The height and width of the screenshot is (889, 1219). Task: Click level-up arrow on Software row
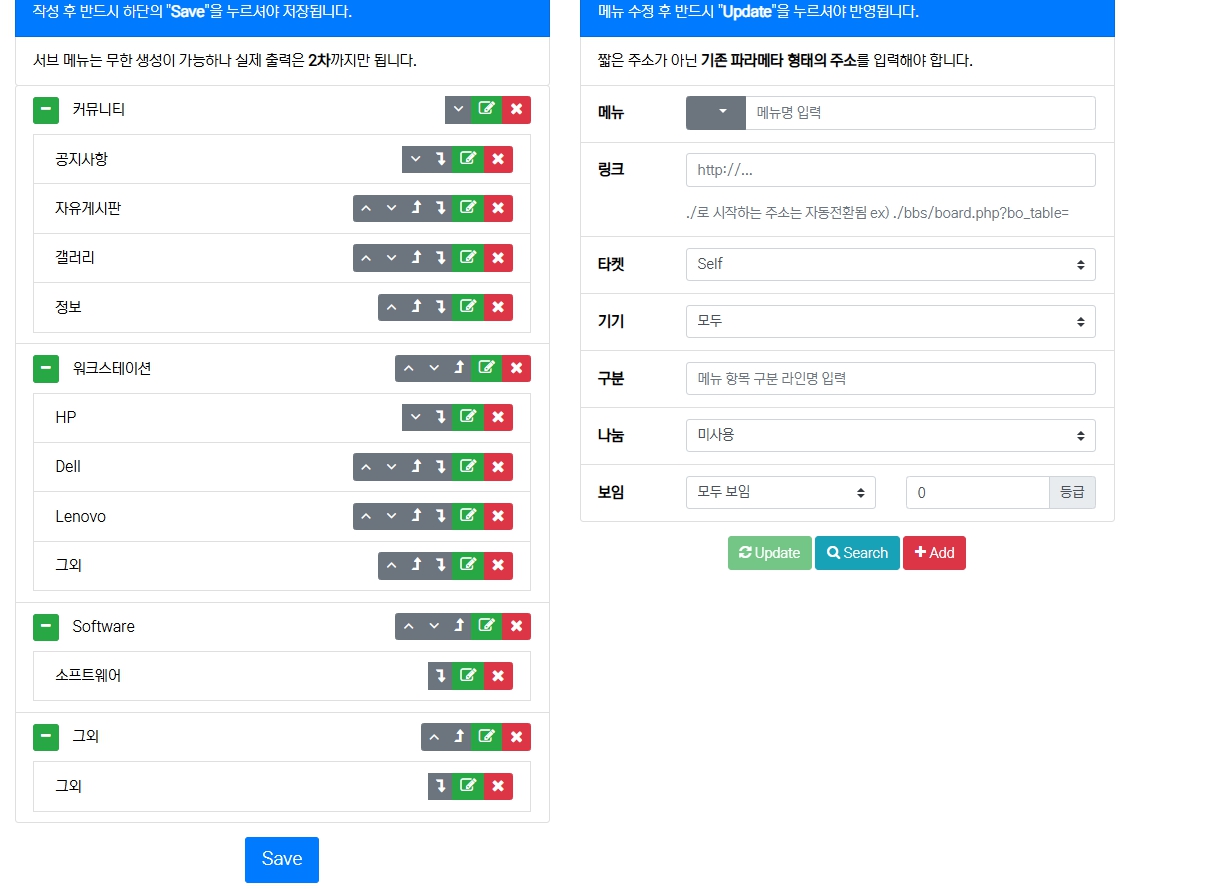click(x=459, y=626)
